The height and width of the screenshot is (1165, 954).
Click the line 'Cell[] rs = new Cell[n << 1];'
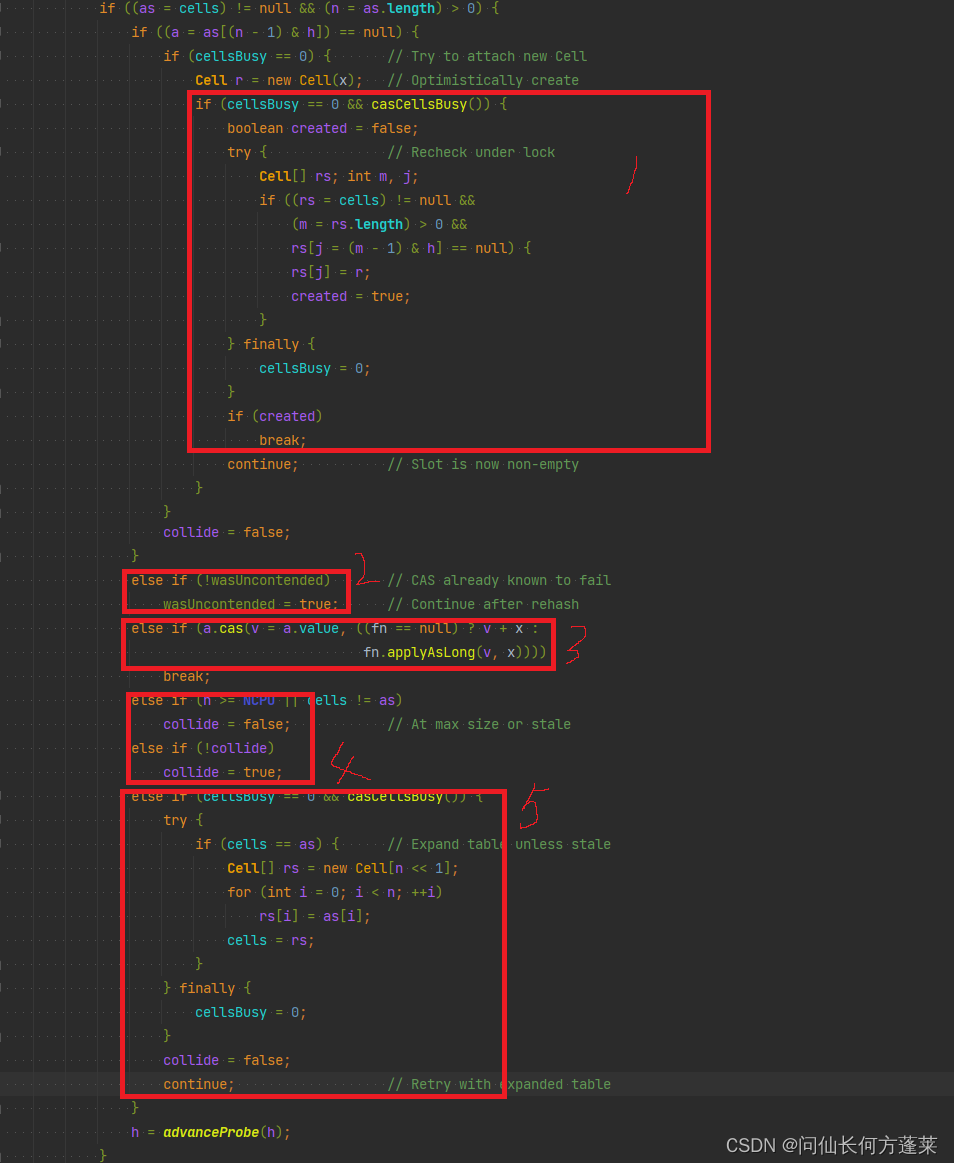(x=343, y=869)
